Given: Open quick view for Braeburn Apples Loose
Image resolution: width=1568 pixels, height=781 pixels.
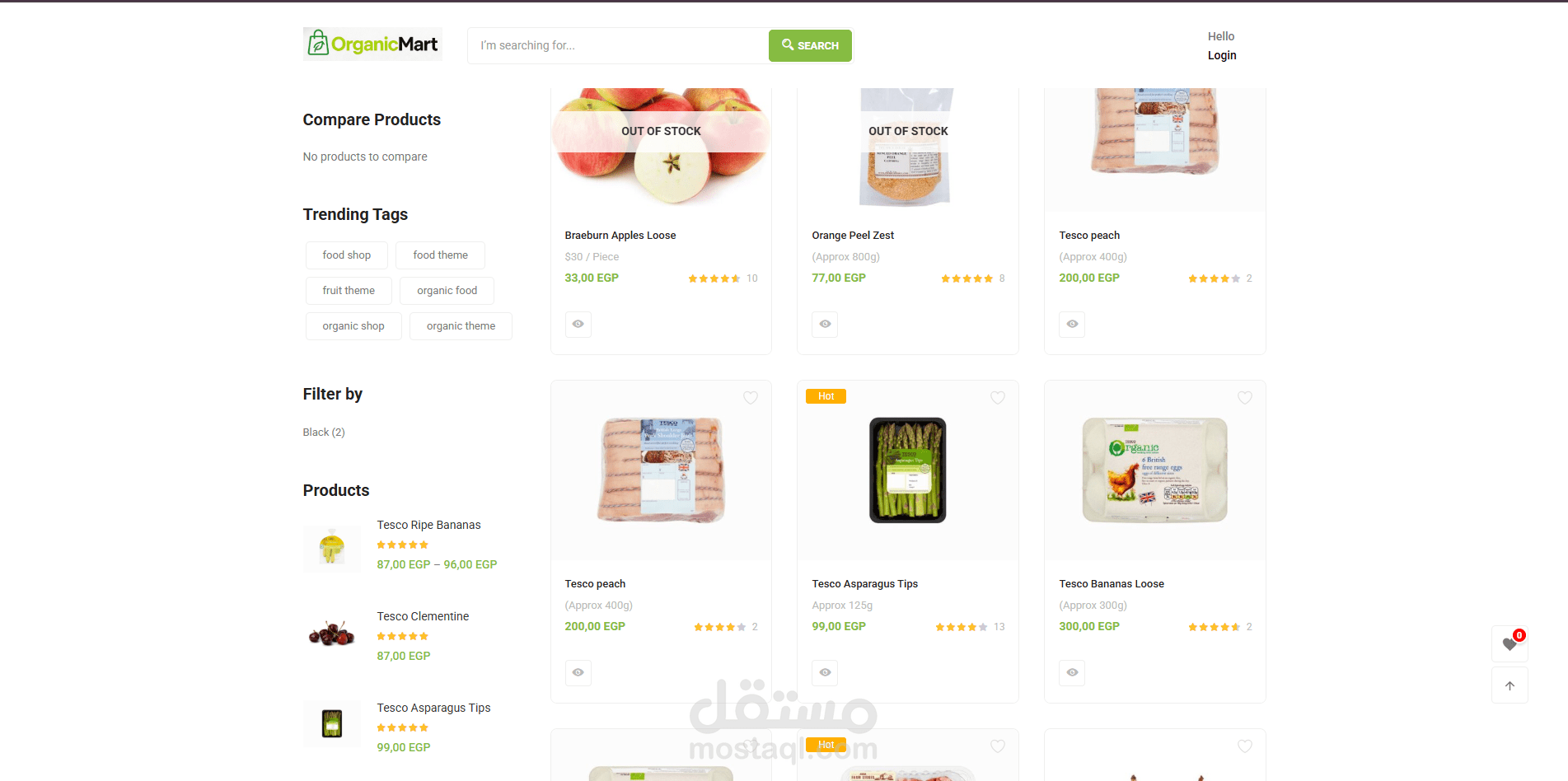Looking at the screenshot, I should click(x=578, y=324).
